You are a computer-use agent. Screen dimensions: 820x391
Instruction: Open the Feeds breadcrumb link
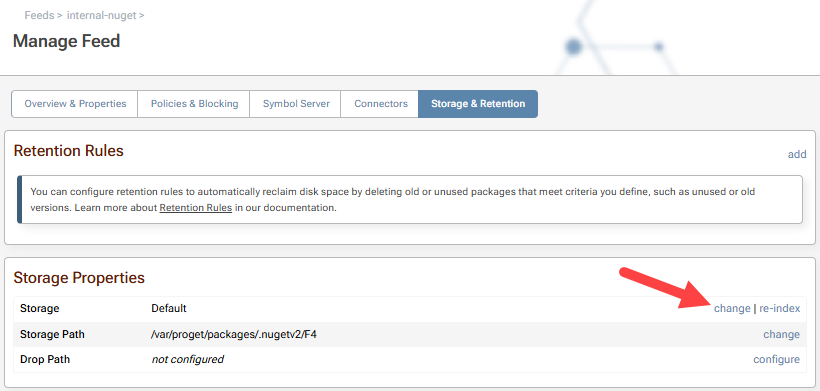point(39,15)
